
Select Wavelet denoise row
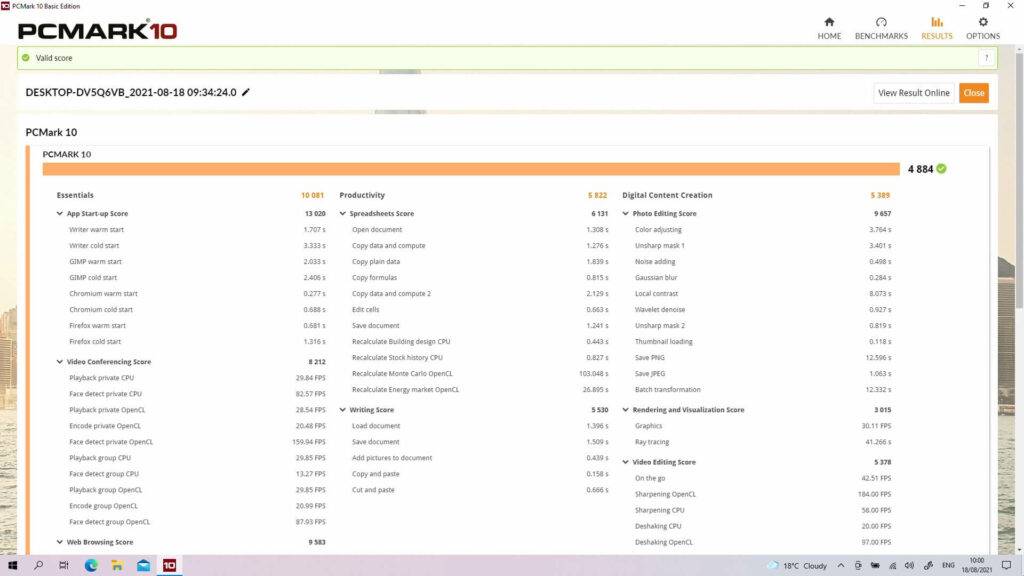click(763, 310)
